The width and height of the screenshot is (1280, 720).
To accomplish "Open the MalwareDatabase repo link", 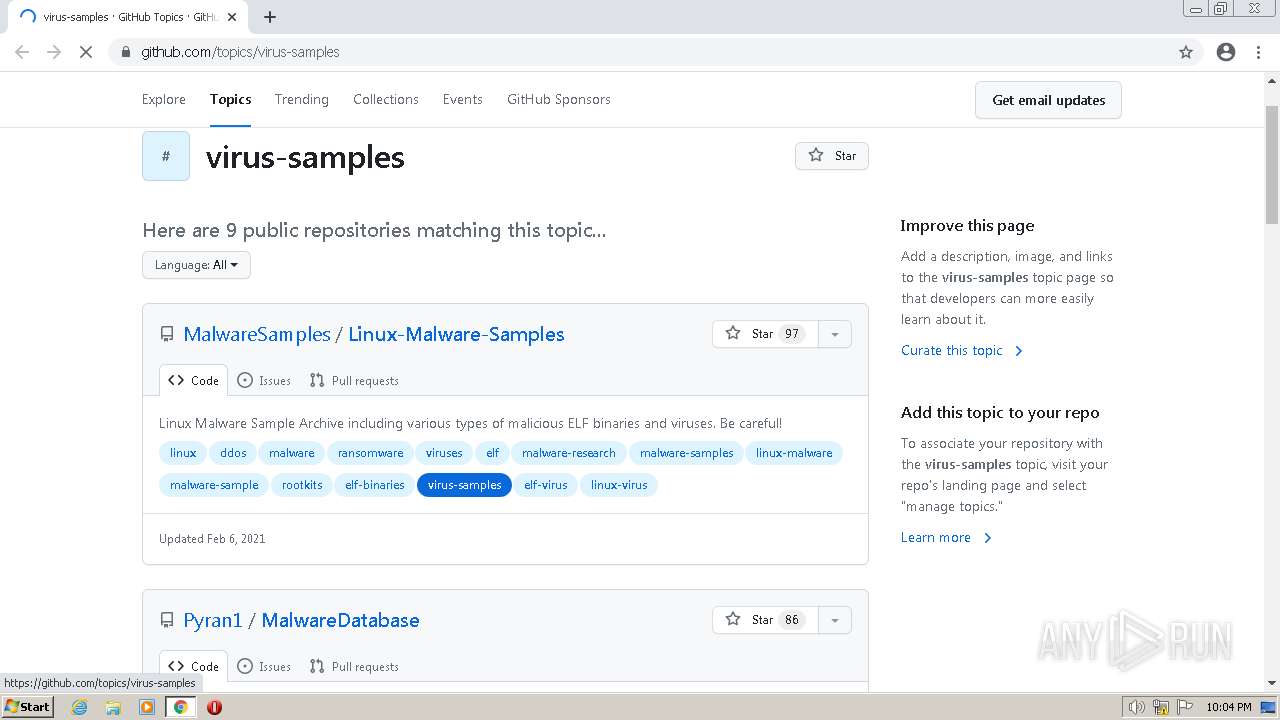I will [x=340, y=620].
